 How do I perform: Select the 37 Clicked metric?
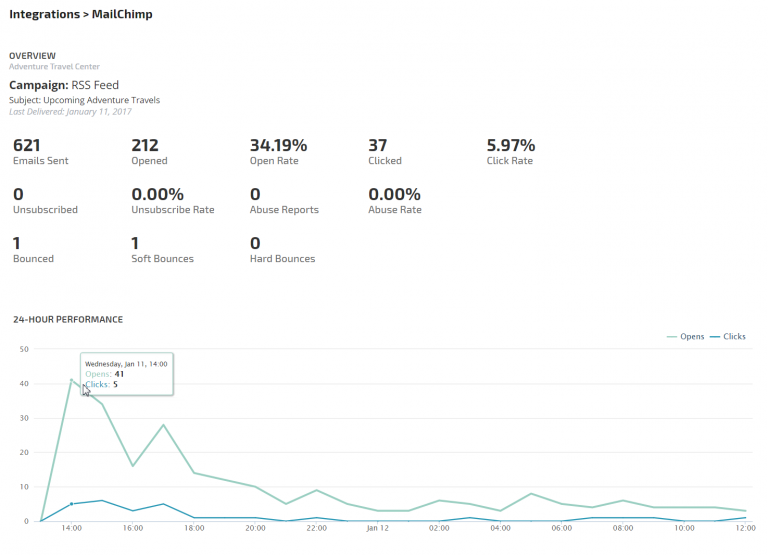(x=385, y=152)
